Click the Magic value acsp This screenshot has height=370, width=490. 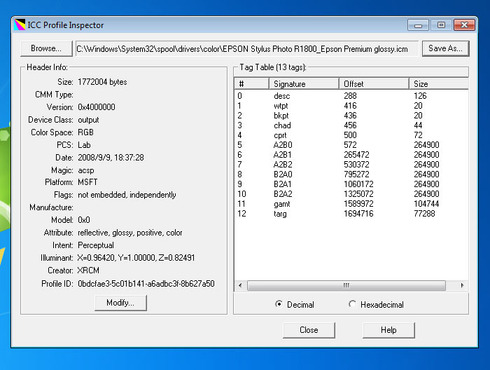click(x=86, y=170)
